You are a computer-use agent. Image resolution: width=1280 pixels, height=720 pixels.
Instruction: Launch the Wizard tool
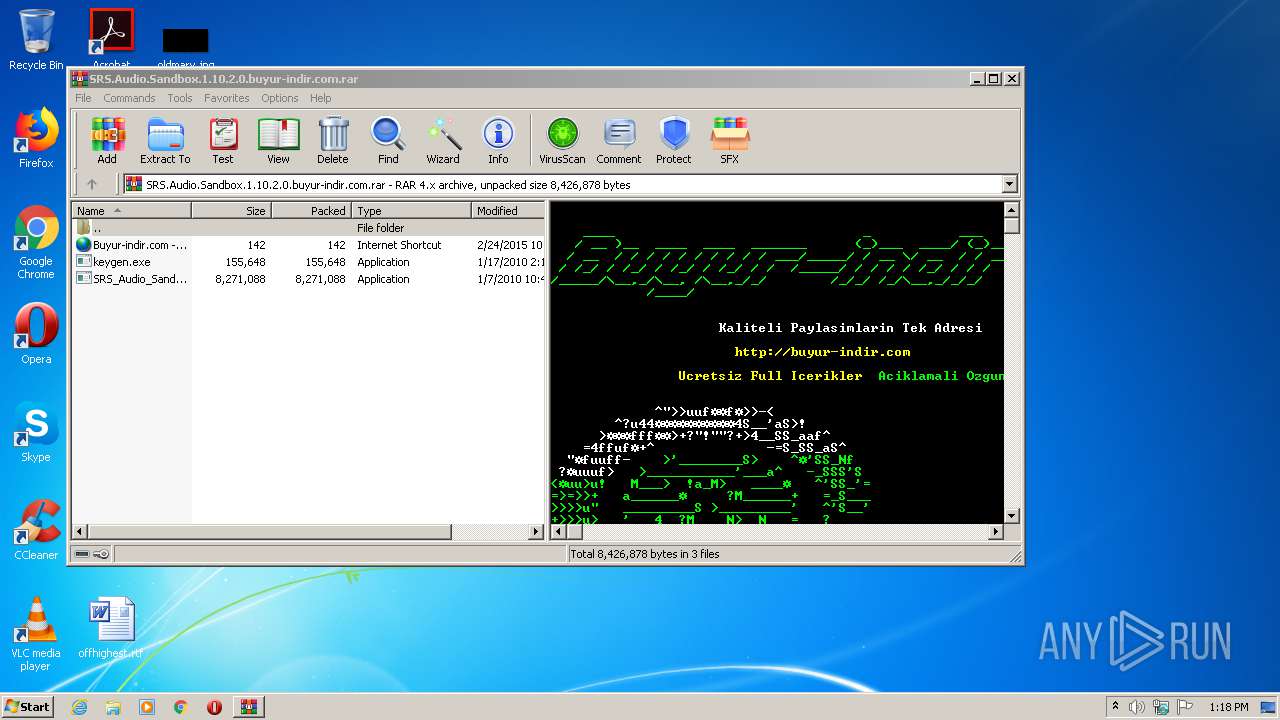point(443,140)
